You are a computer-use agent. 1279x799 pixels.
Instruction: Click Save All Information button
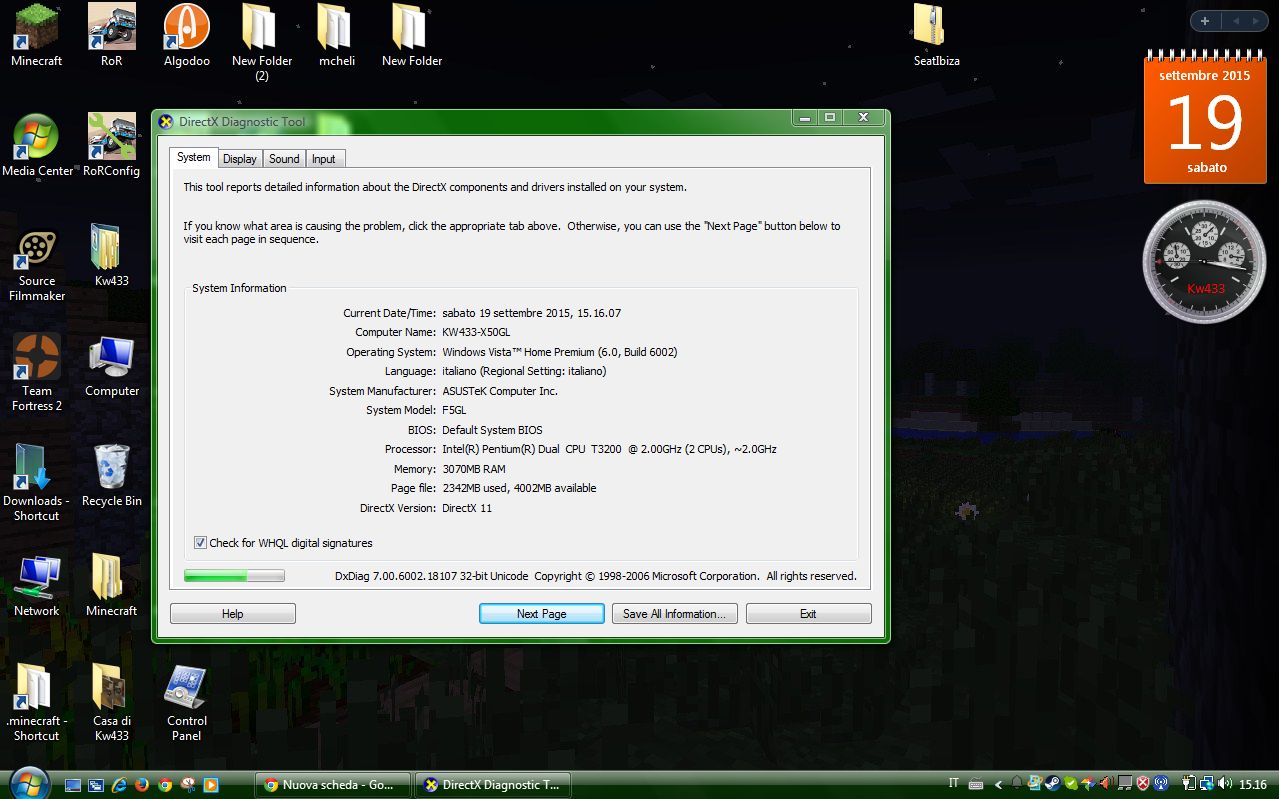click(675, 614)
